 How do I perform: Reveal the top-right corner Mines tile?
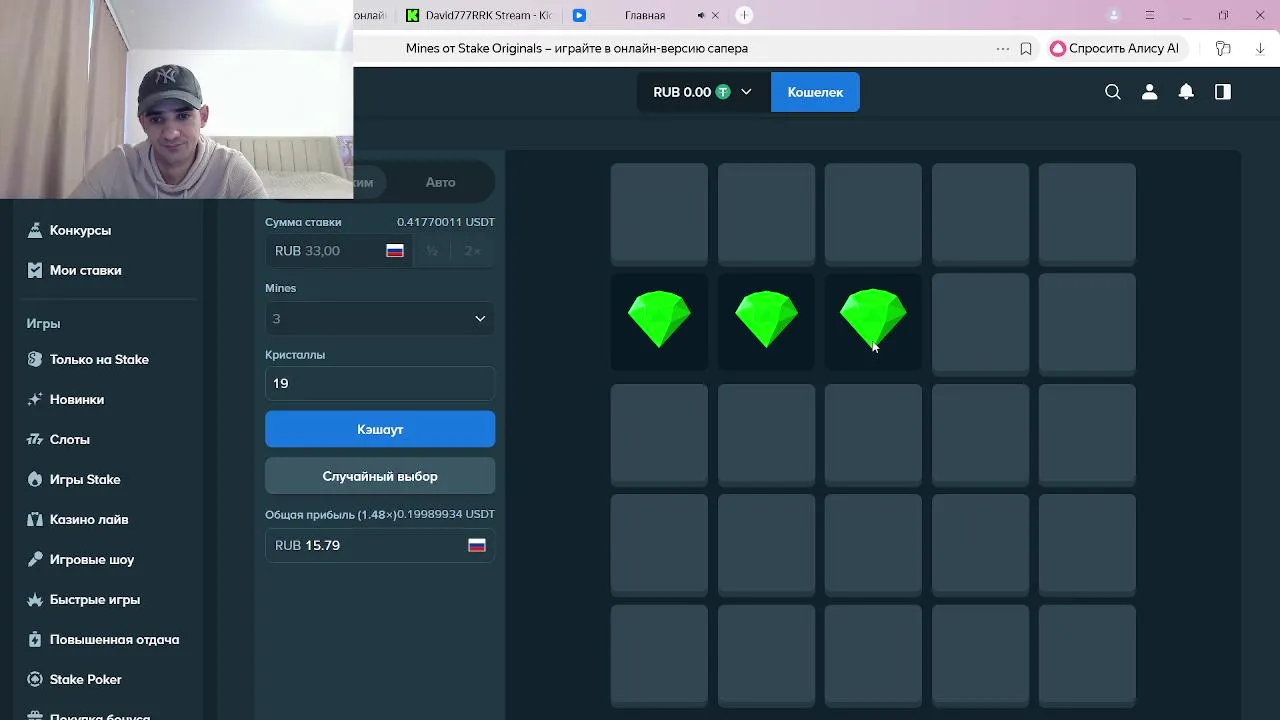pyautogui.click(x=1087, y=214)
